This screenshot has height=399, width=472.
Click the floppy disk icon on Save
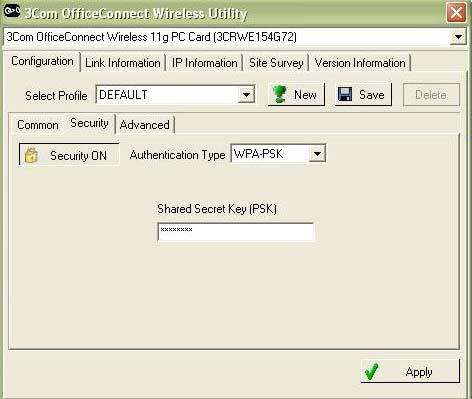tap(345, 94)
